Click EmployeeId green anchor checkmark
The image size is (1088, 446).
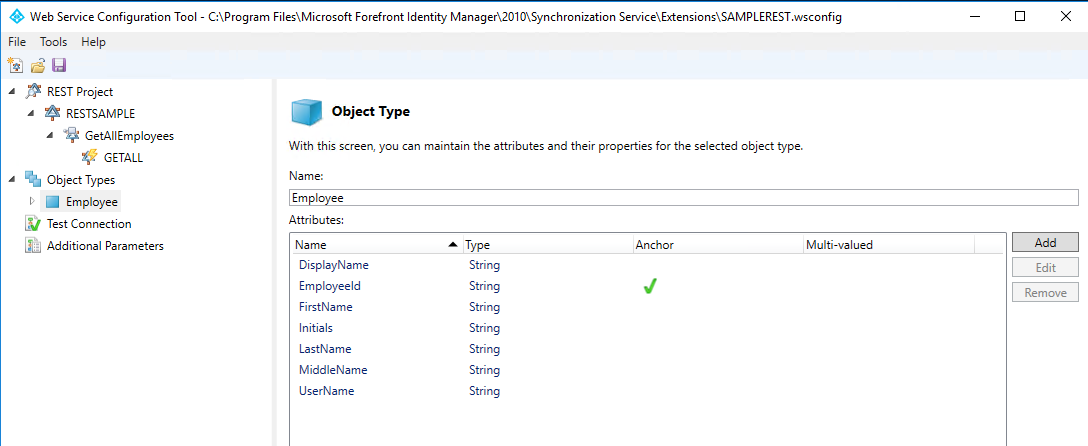pyautogui.click(x=649, y=286)
